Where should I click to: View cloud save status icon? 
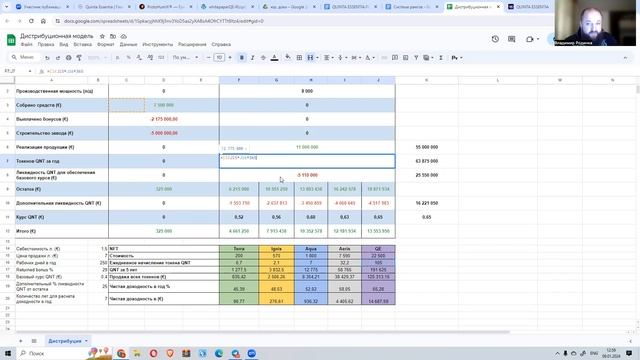point(124,36)
